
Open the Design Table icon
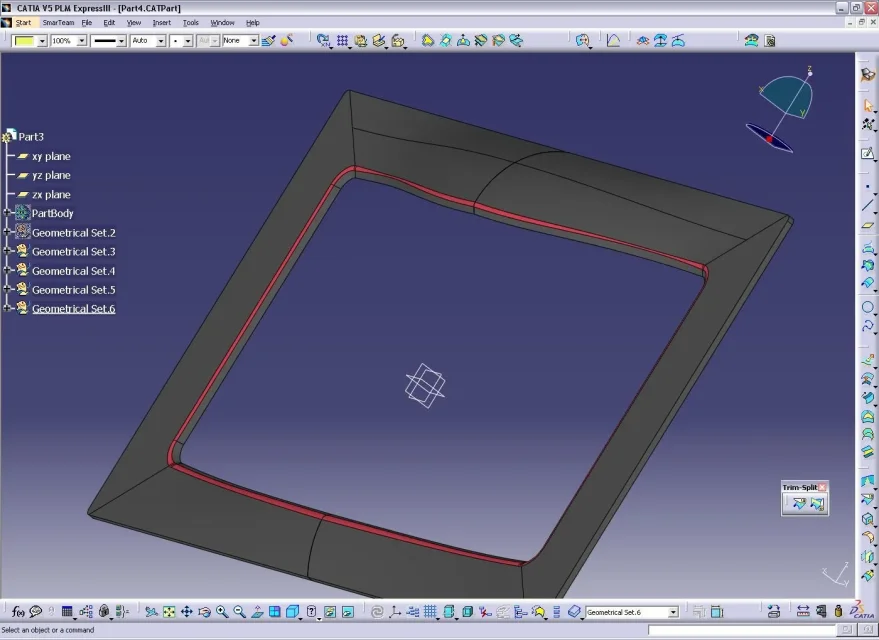pos(67,611)
